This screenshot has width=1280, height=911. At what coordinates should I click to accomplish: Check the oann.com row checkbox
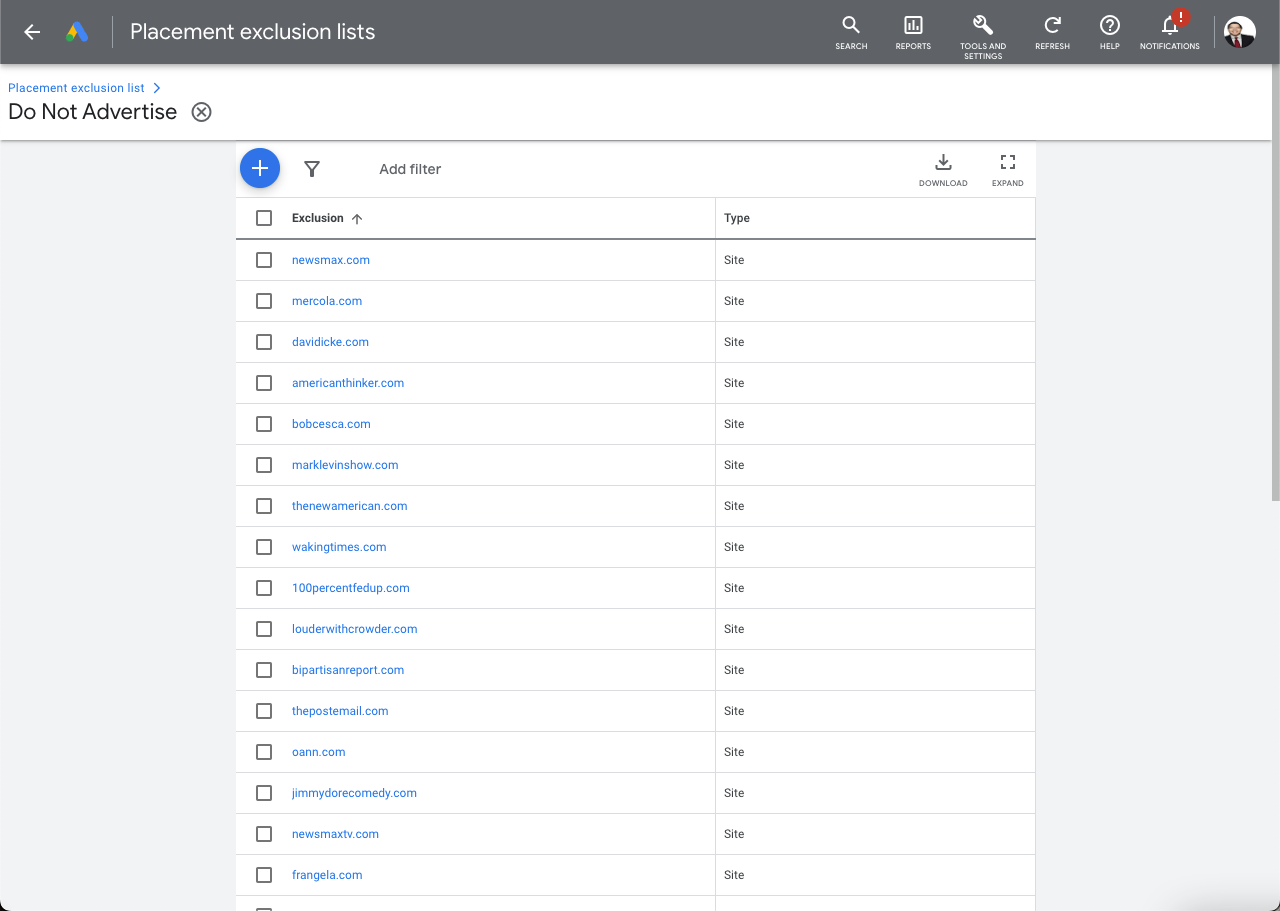point(264,752)
